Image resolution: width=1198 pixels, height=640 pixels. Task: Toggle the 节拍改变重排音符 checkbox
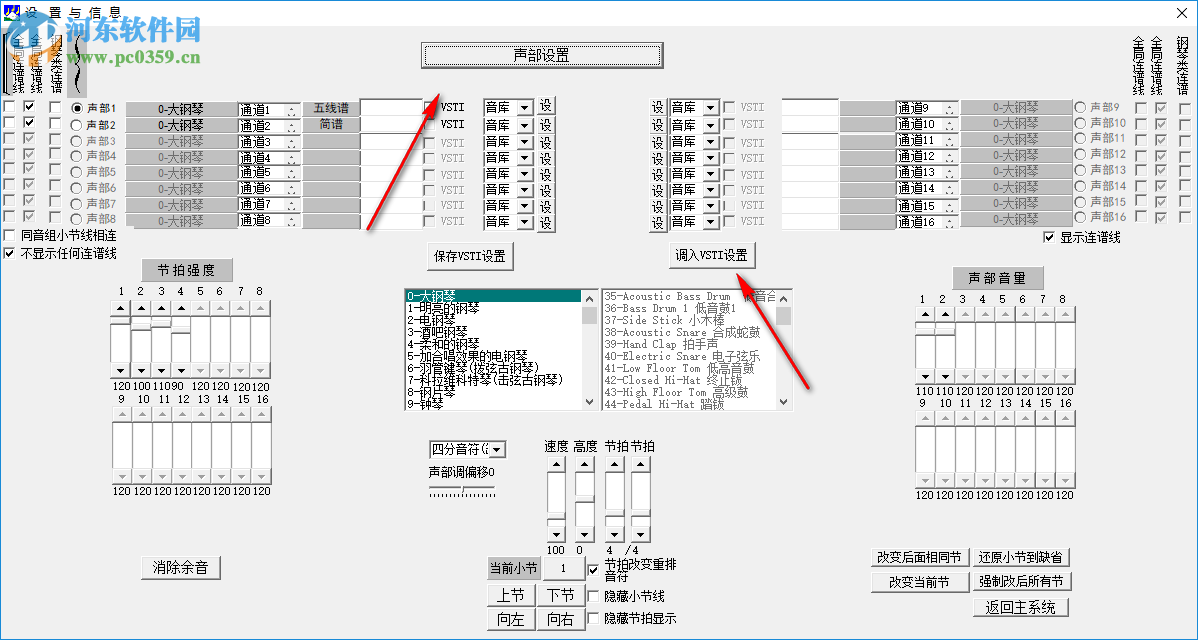click(x=593, y=570)
